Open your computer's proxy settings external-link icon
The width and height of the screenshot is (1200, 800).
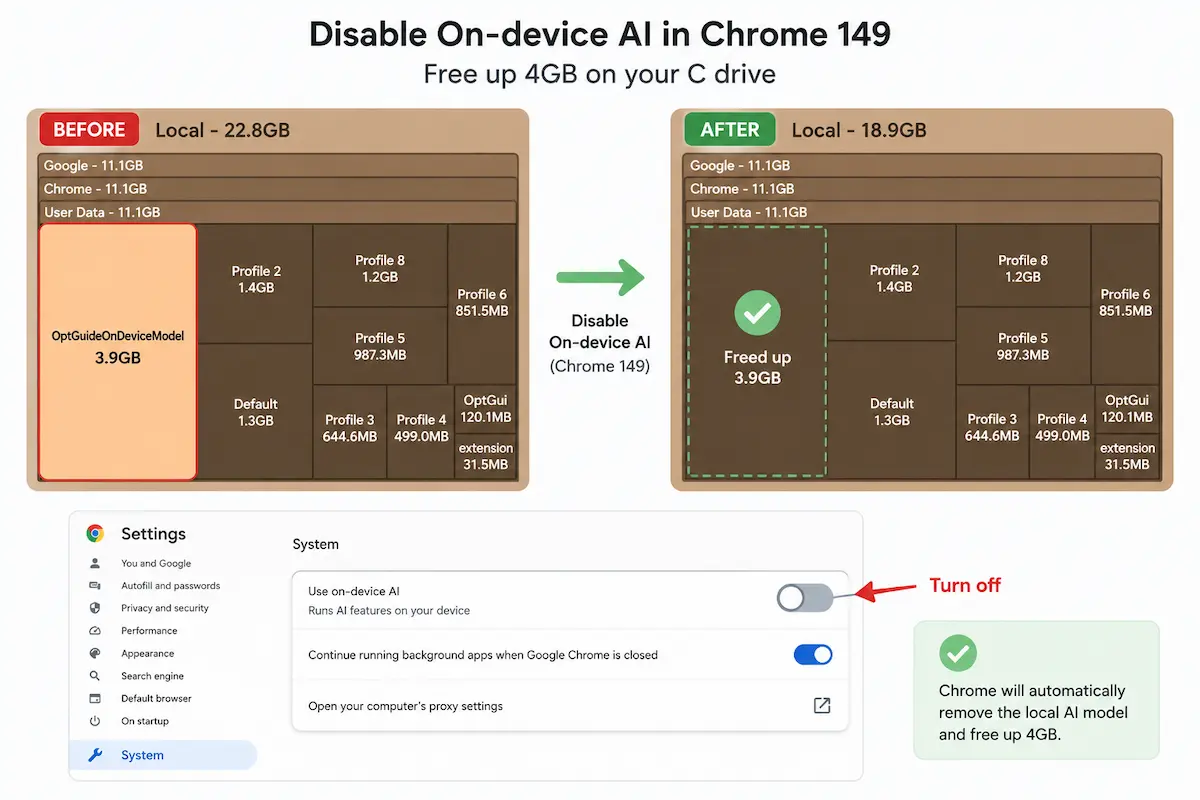(x=822, y=705)
